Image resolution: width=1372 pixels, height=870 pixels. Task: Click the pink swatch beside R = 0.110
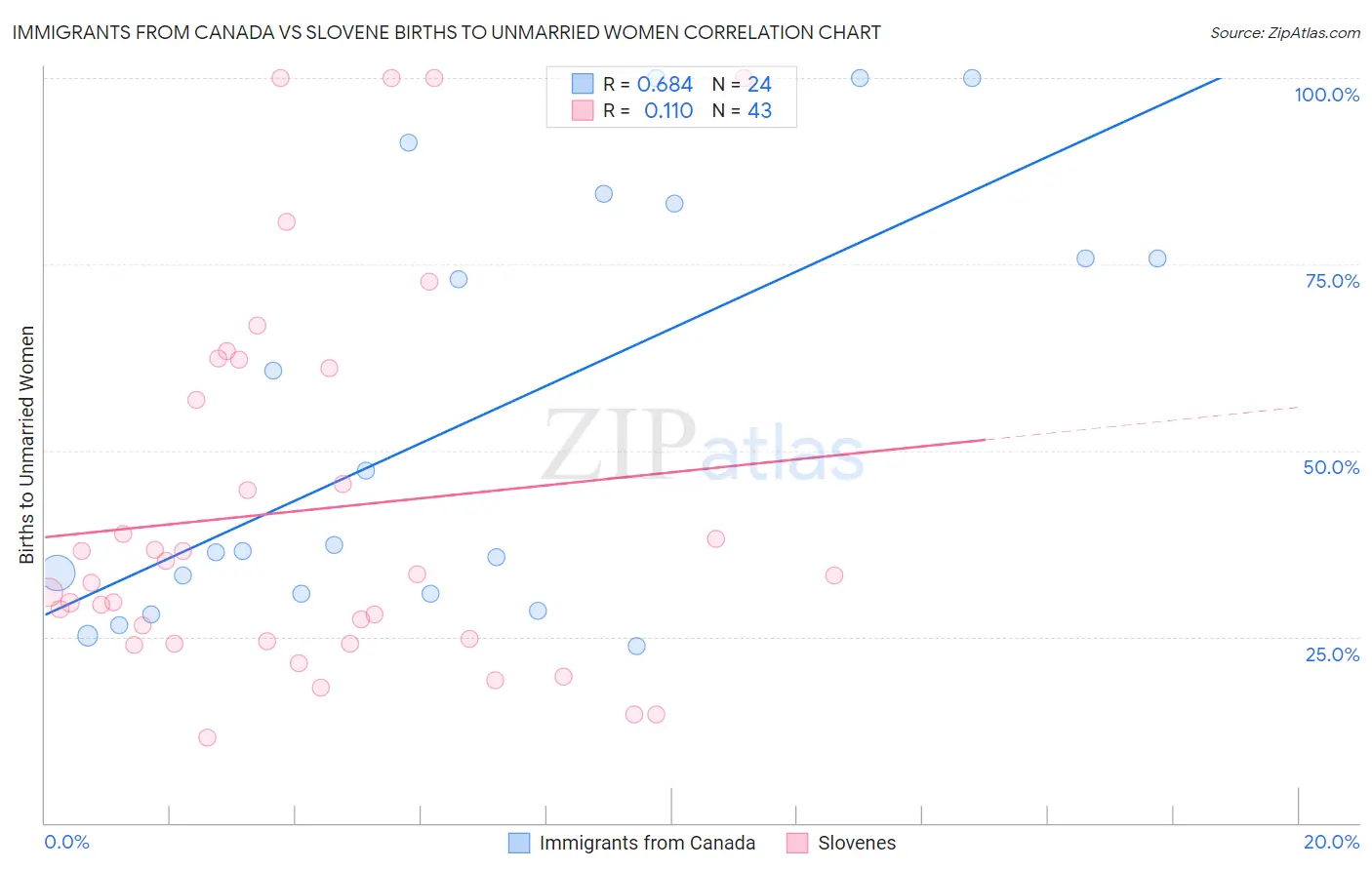[583, 110]
